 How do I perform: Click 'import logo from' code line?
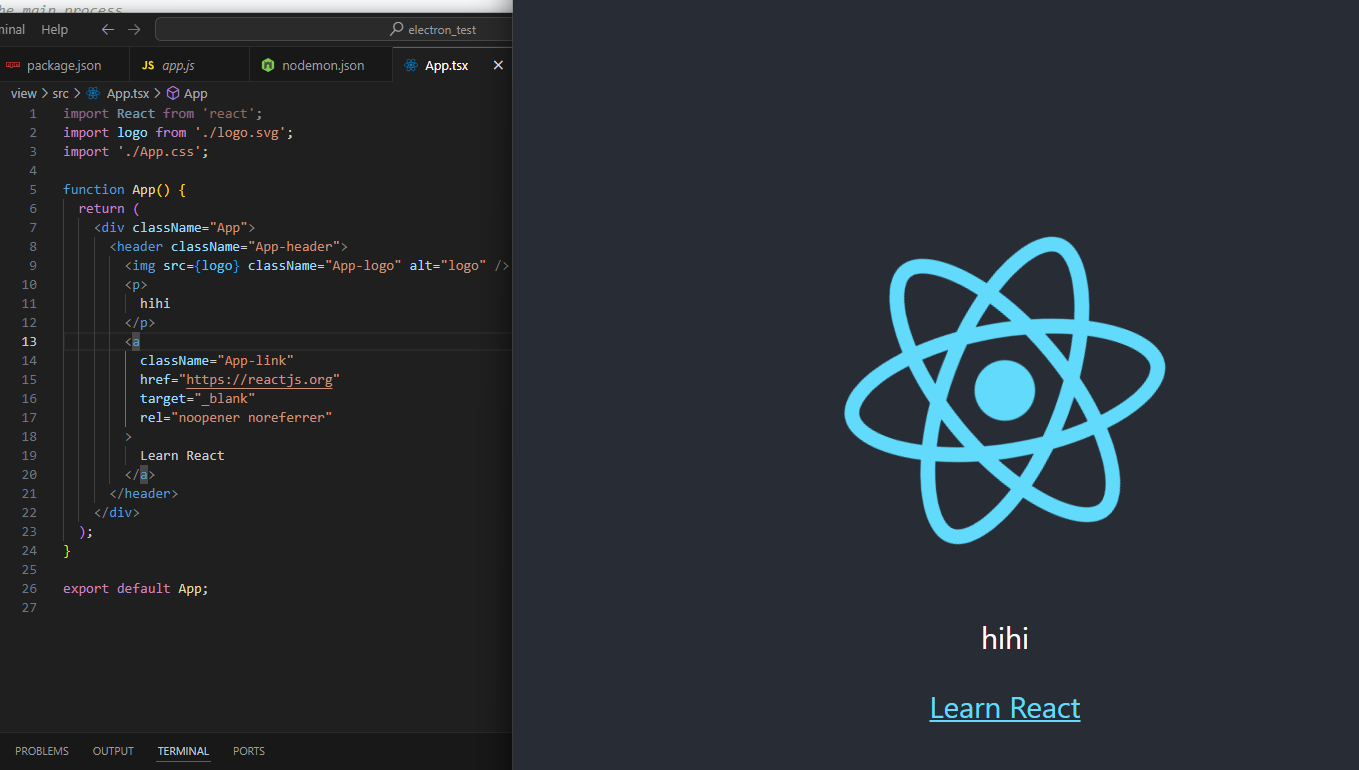178,133
